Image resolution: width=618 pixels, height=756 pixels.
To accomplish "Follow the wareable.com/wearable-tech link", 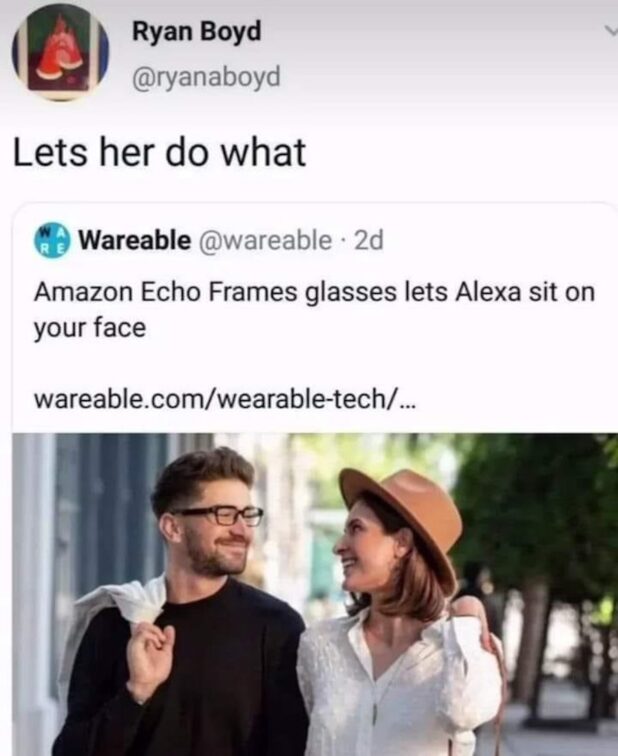I will click(x=224, y=399).
